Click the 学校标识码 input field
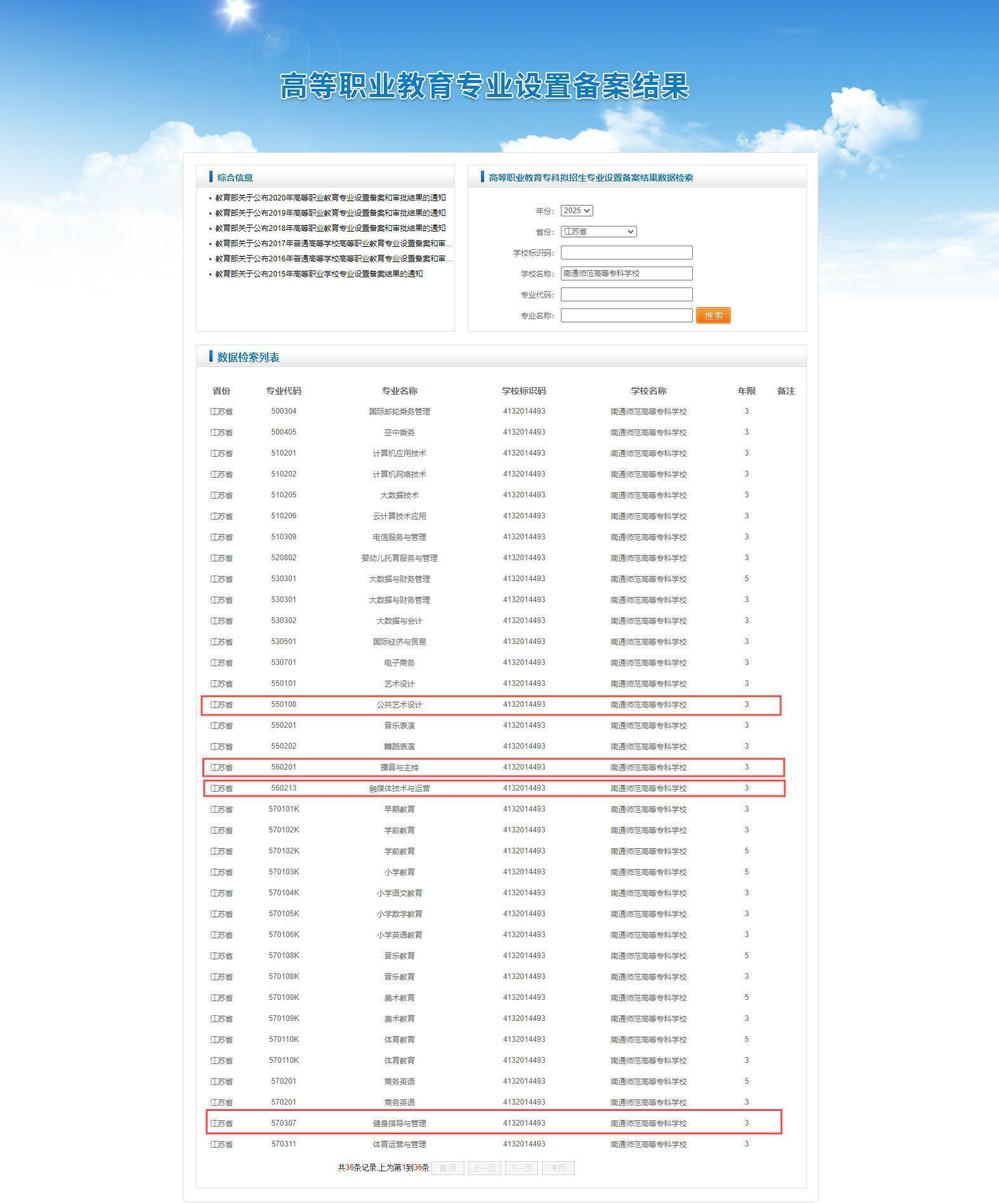Screen dimensions: 999x1203 tap(626, 253)
